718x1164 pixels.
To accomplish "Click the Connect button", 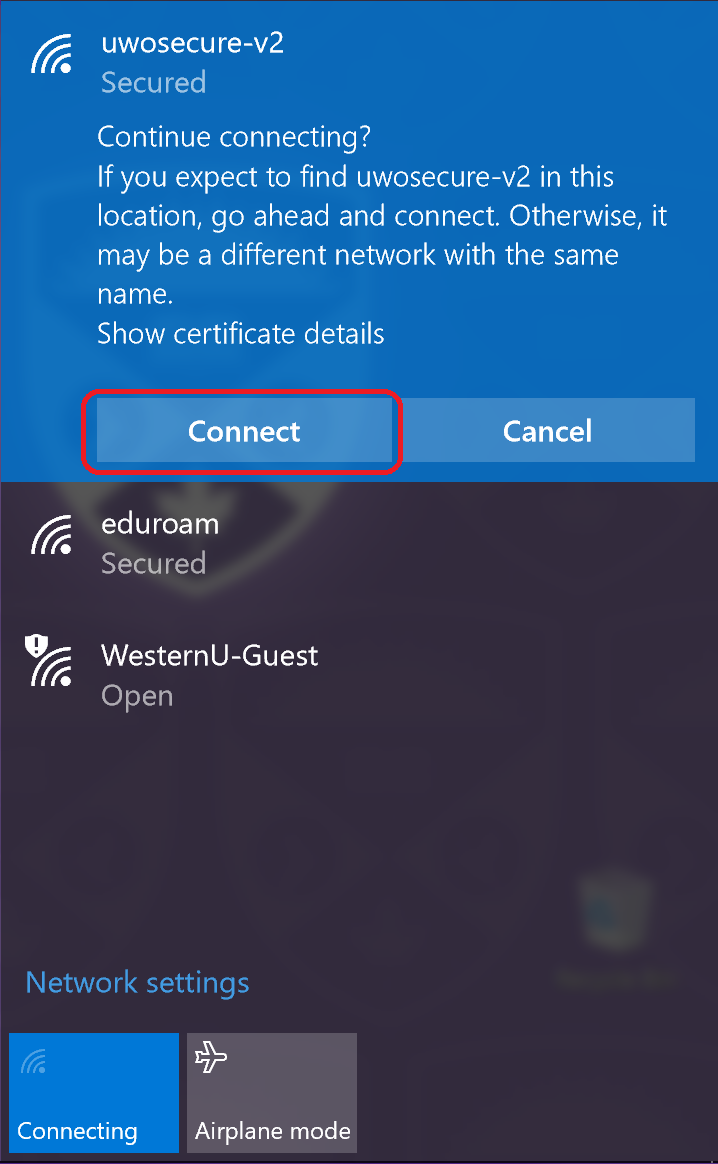I will click(x=244, y=431).
